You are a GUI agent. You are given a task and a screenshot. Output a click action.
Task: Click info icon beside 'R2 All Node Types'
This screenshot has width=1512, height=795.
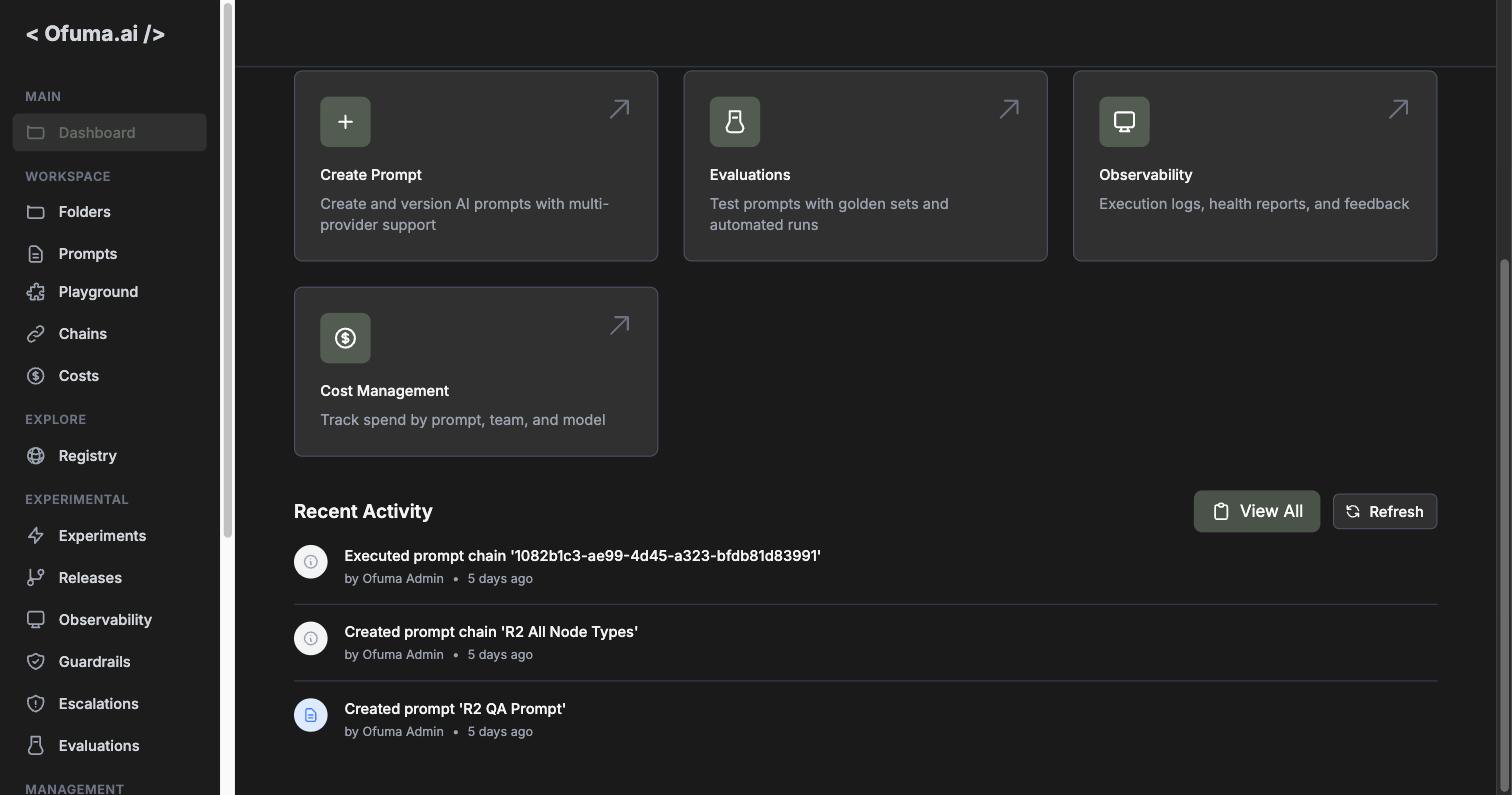(311, 638)
